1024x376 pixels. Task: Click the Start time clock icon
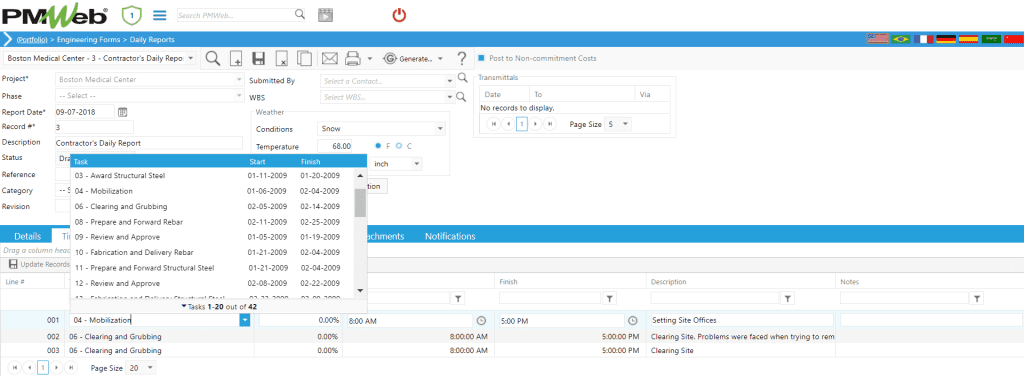tap(481, 321)
